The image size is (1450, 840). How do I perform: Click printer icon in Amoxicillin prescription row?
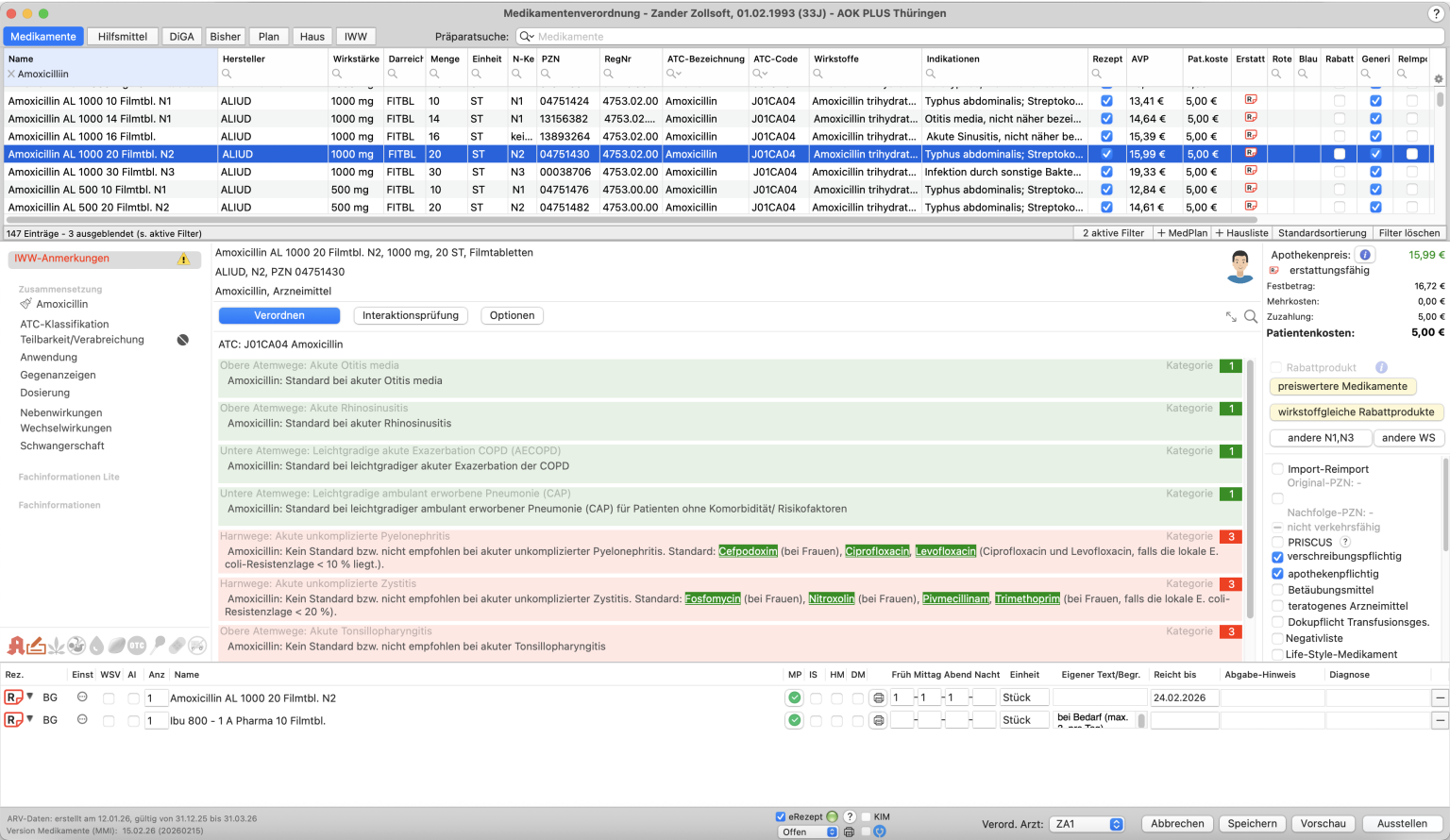tap(878, 698)
